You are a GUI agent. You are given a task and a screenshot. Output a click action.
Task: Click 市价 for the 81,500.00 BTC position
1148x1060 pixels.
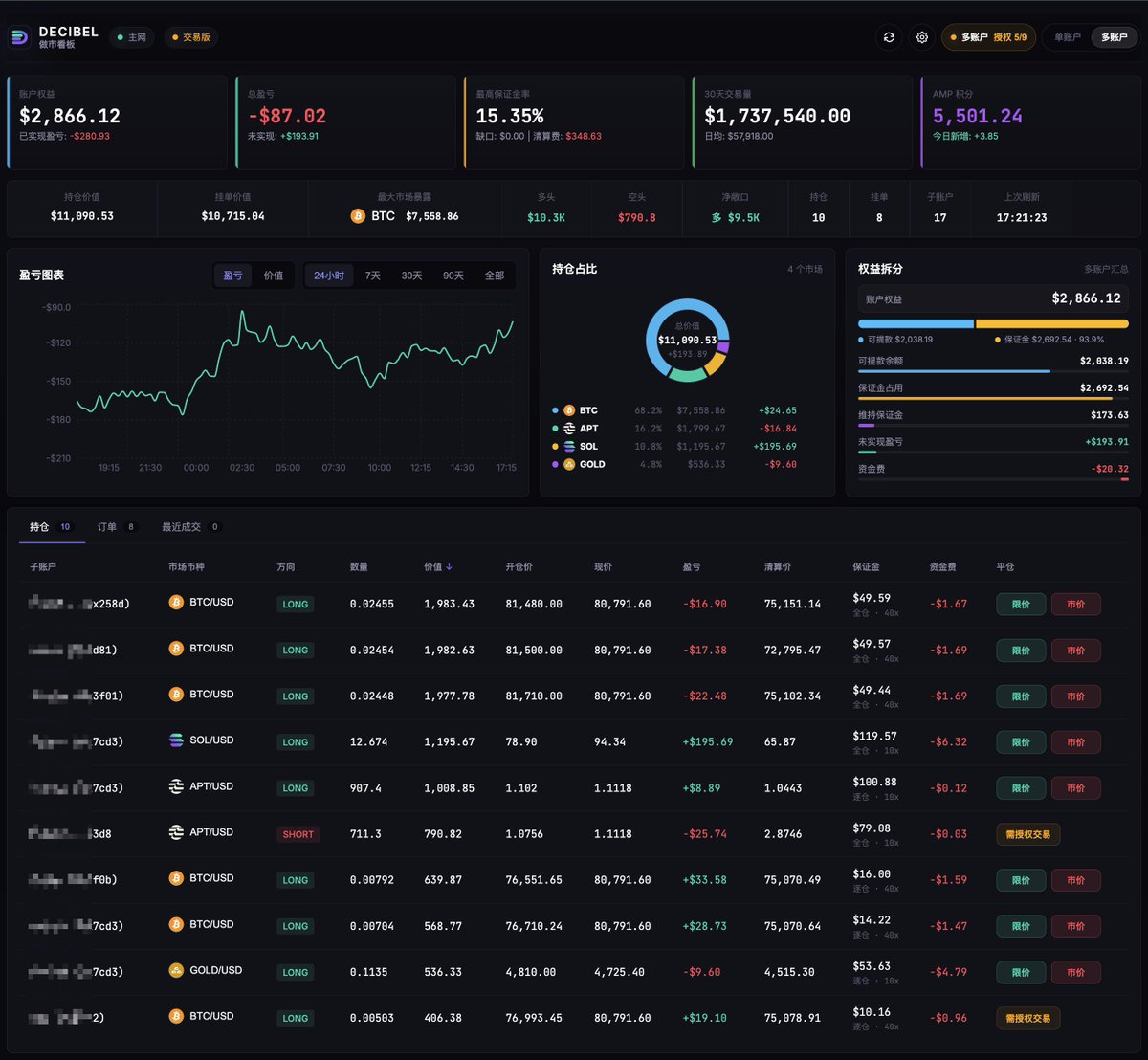point(1075,651)
